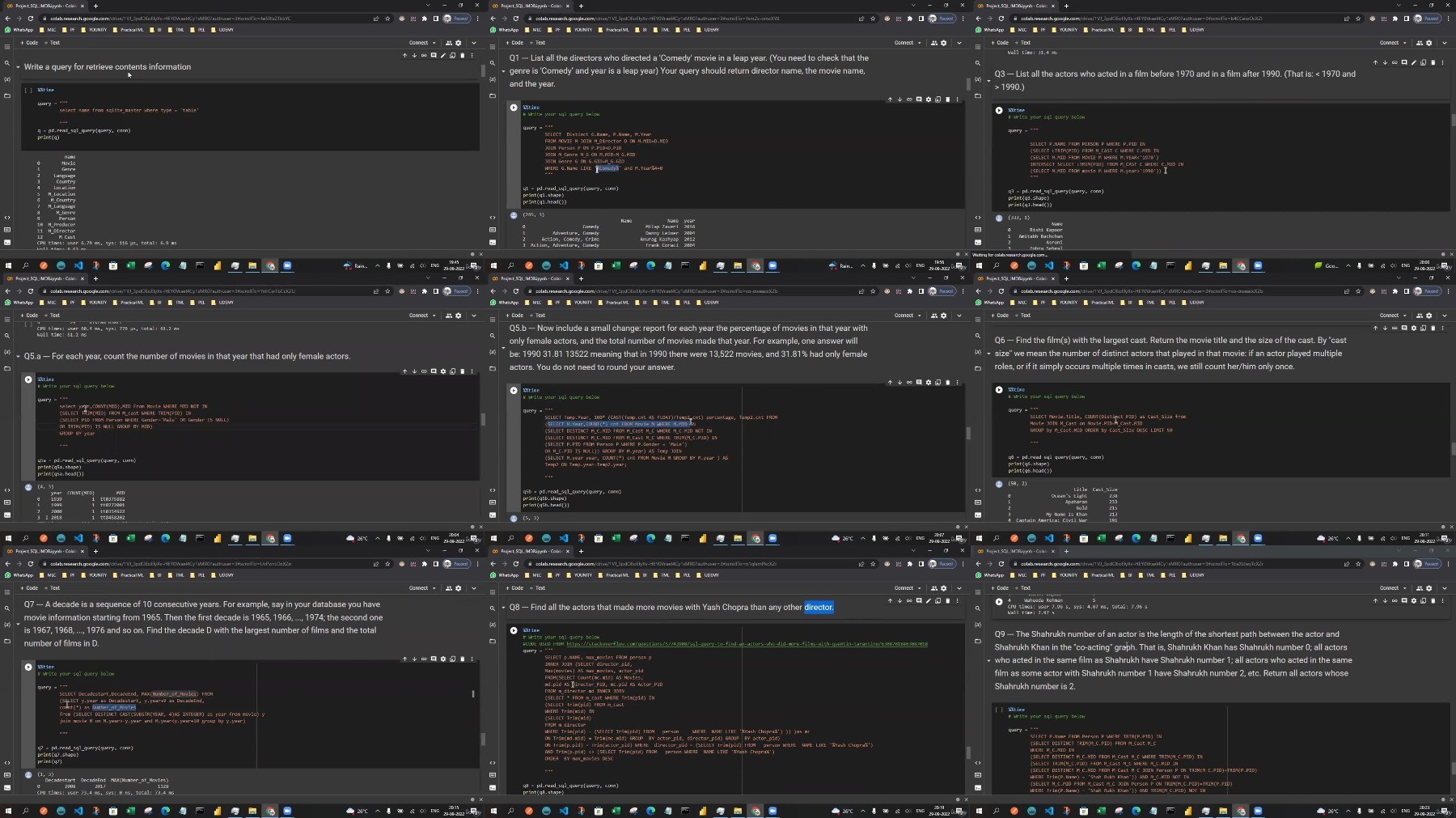Viewport: 1456px width, 818px height.
Task: Collapse the Q8 section with its arrow
Action: pyautogui.click(x=503, y=607)
